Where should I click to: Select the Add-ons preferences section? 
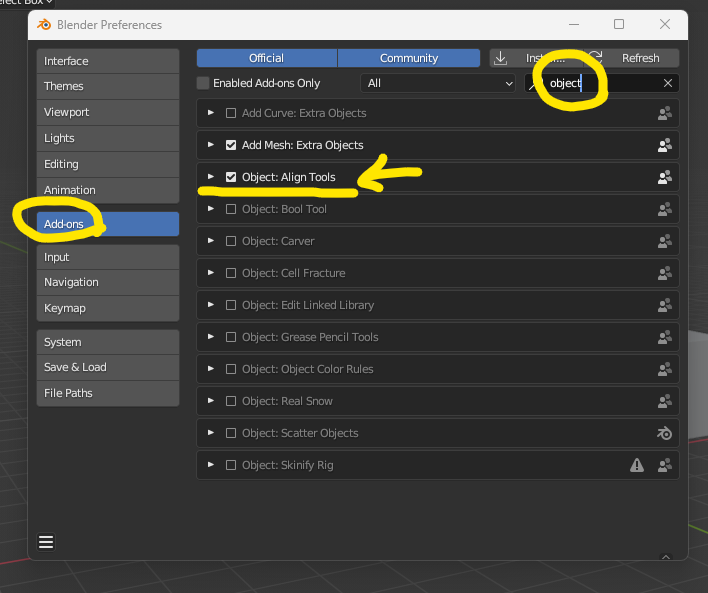(x=108, y=224)
